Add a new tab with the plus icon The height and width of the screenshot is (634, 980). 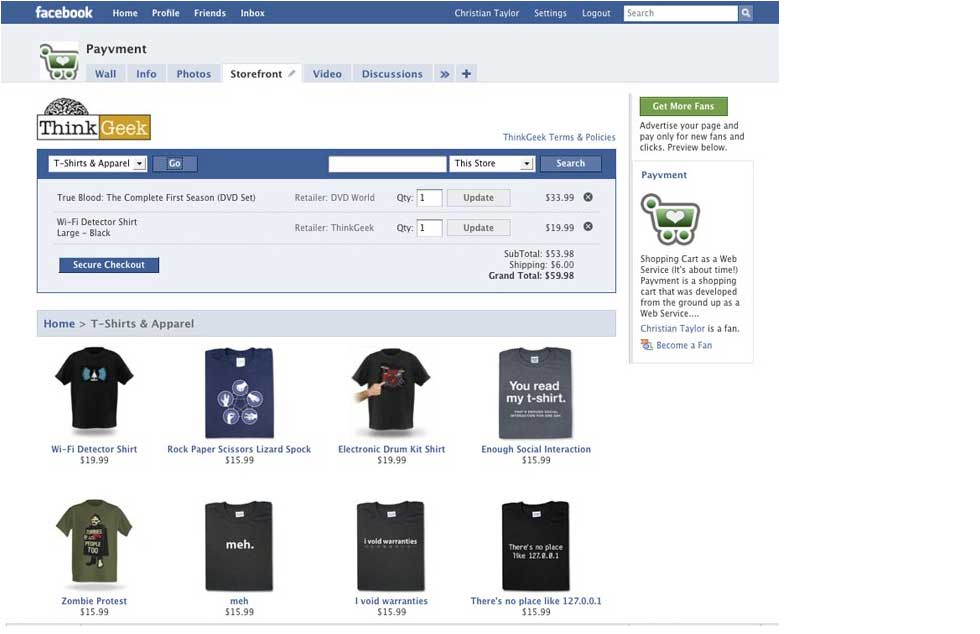(466, 74)
